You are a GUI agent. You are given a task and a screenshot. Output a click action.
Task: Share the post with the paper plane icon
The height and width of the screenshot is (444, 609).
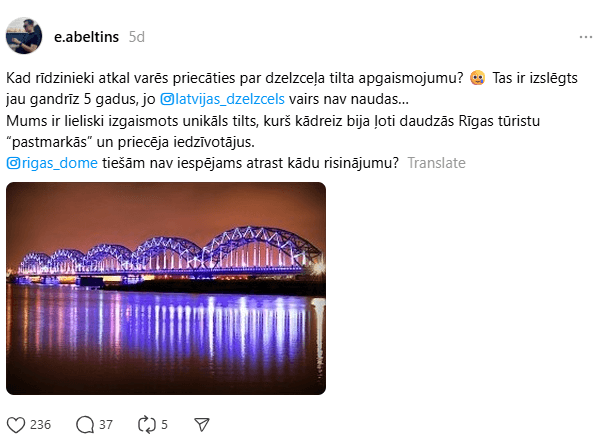tap(202, 425)
